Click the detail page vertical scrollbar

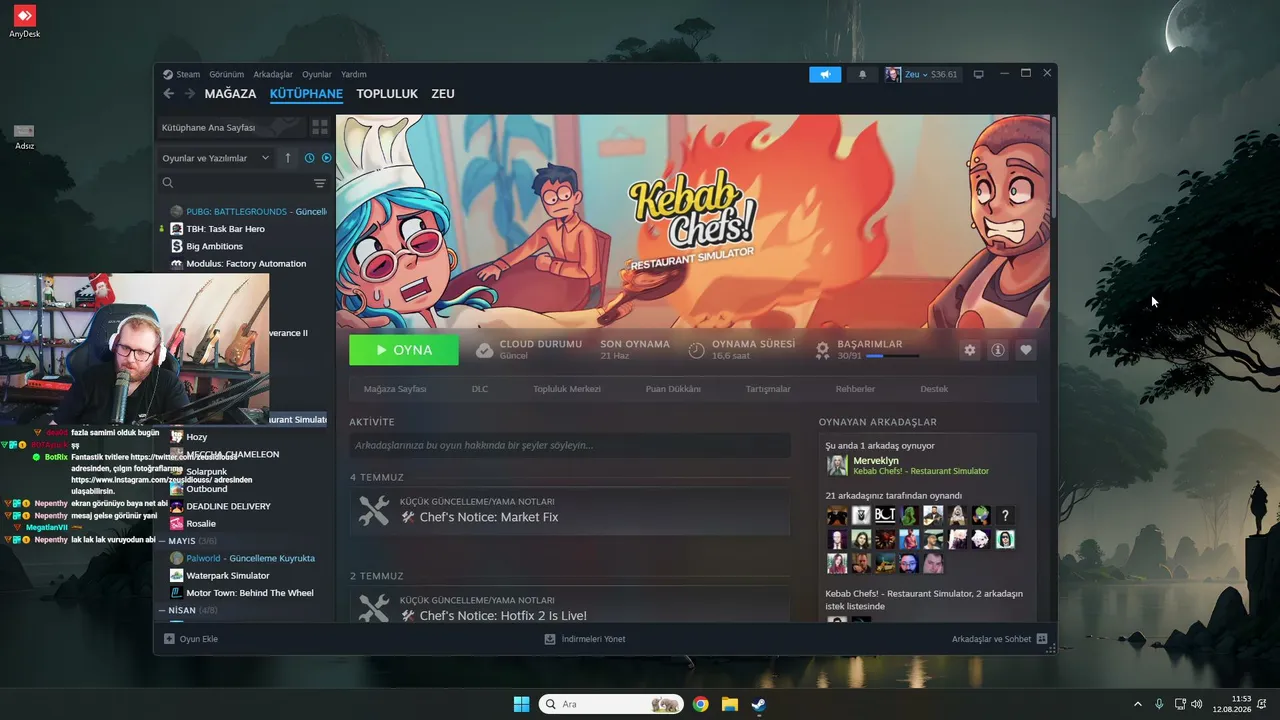pyautogui.click(x=1053, y=166)
